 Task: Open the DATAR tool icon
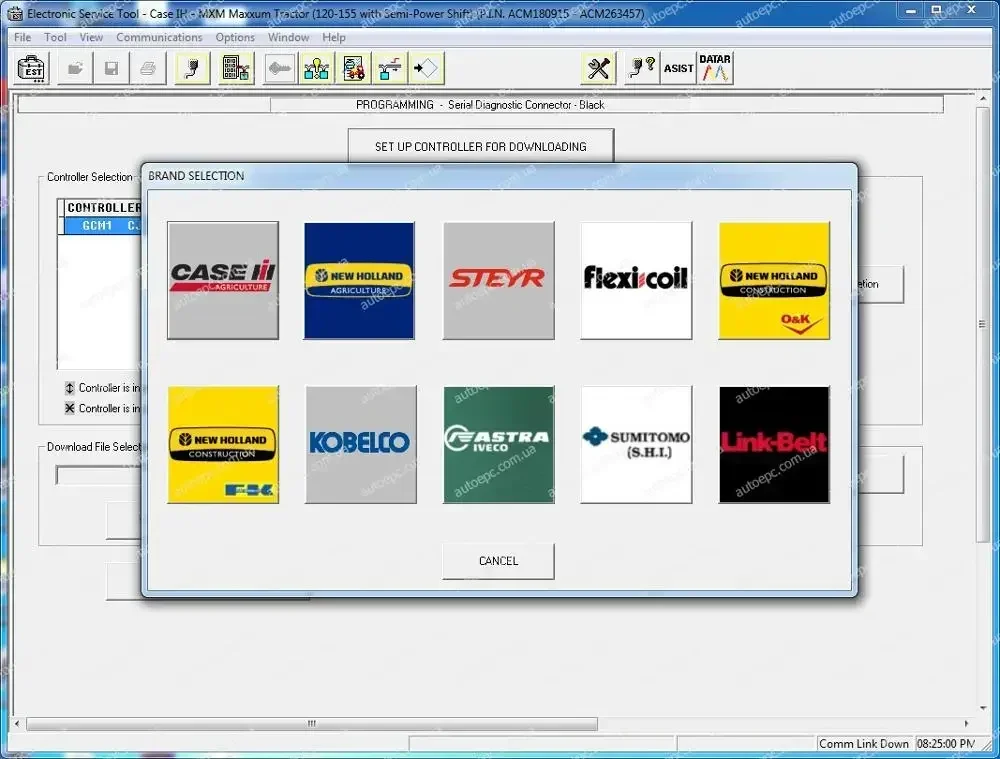(715, 69)
